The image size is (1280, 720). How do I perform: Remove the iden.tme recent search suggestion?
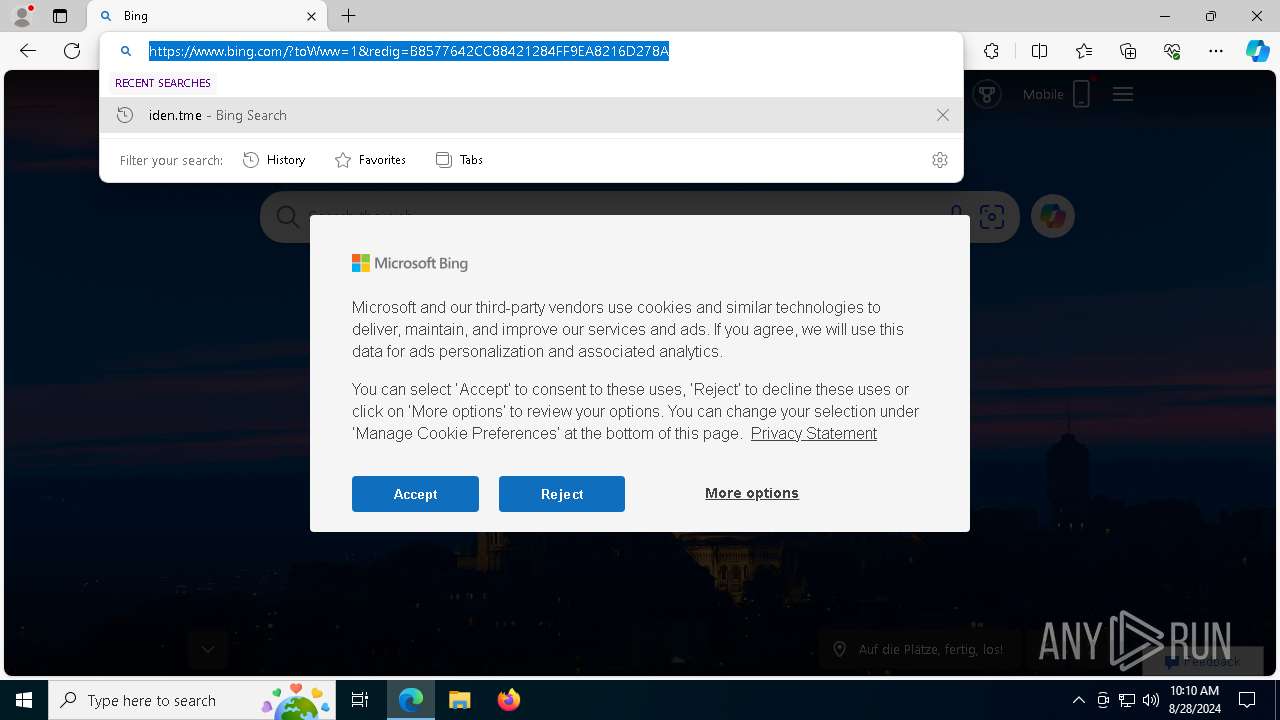(x=943, y=115)
